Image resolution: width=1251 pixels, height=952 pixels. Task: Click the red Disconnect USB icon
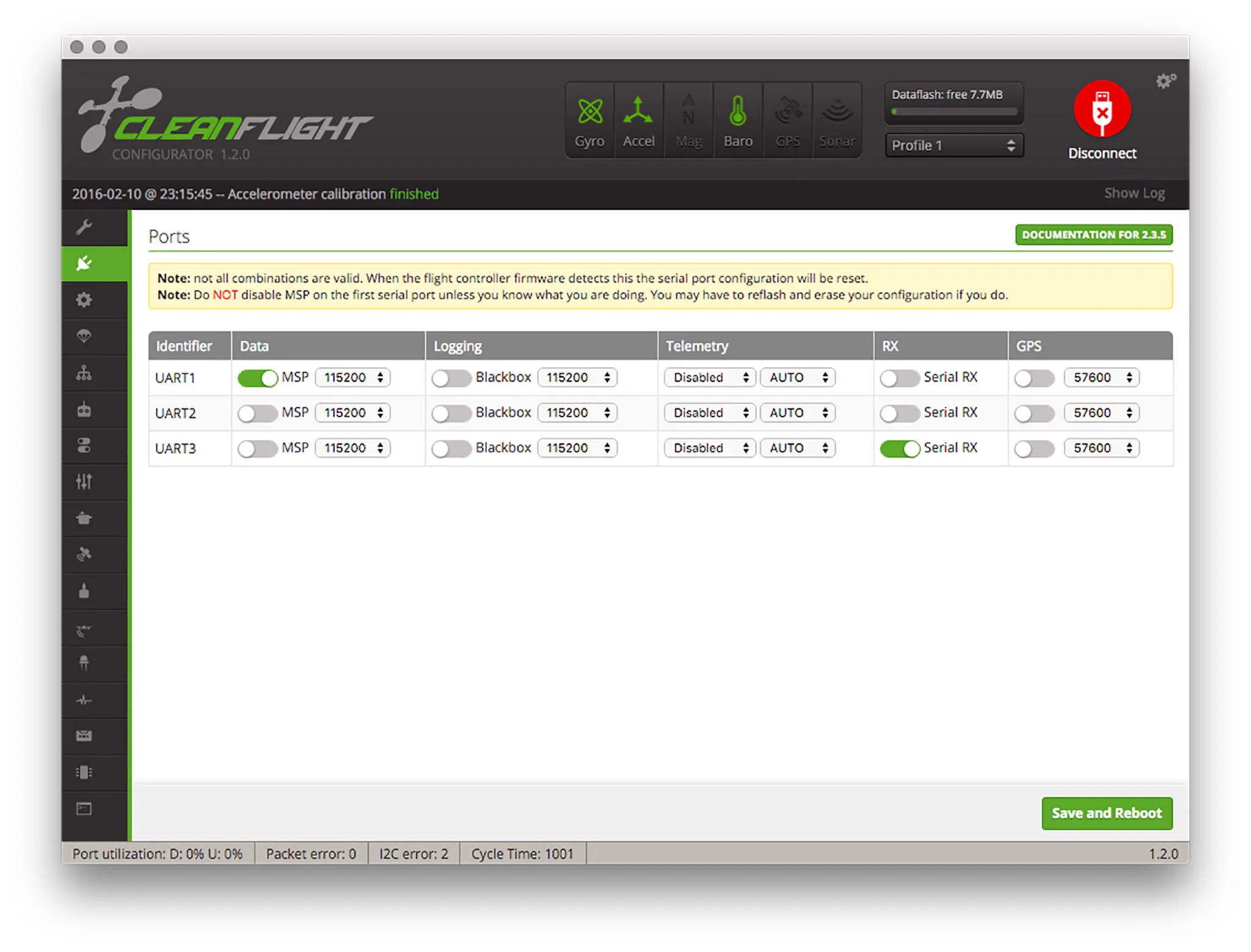coord(1101,110)
